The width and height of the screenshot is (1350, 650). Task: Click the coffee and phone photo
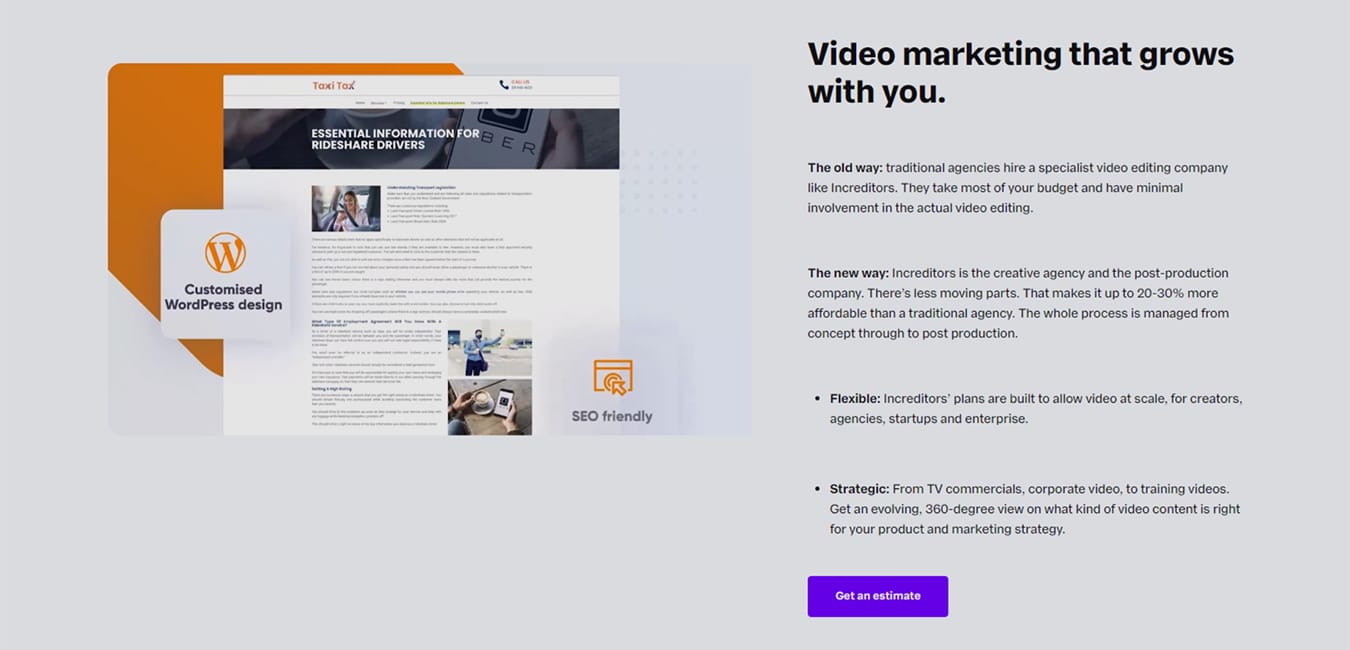pos(489,406)
